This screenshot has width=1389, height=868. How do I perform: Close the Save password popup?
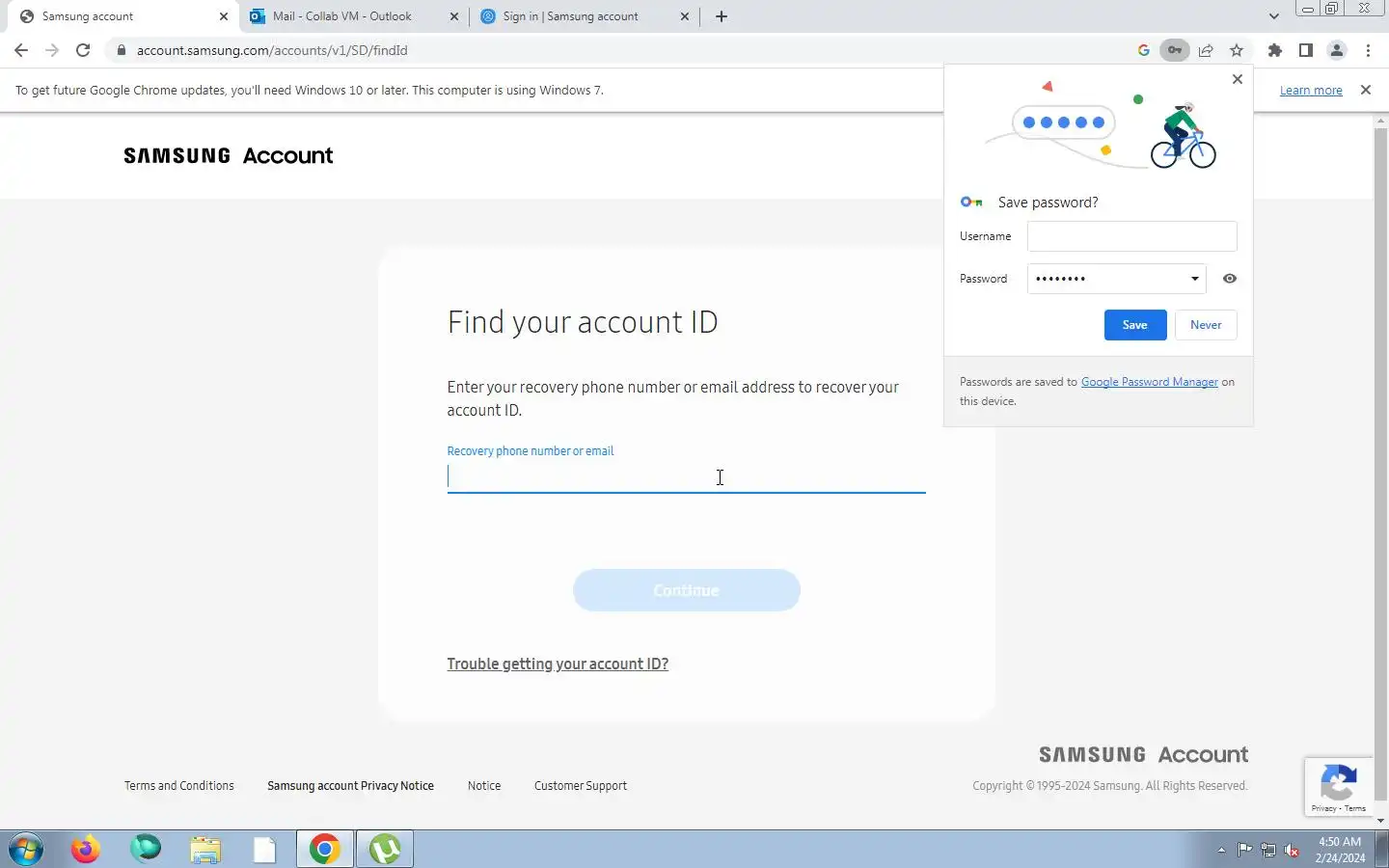[x=1238, y=79]
